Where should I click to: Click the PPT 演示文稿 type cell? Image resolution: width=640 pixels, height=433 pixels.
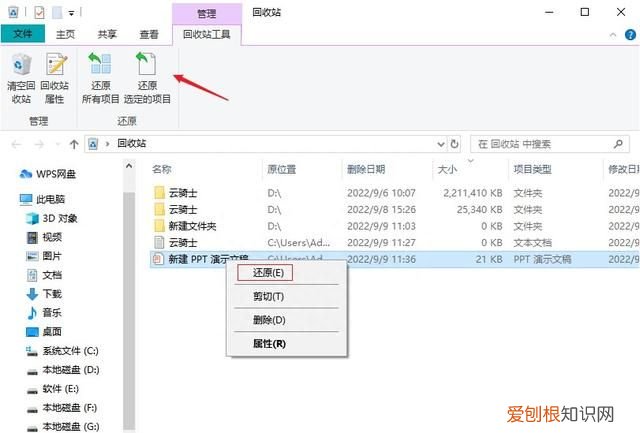542,259
